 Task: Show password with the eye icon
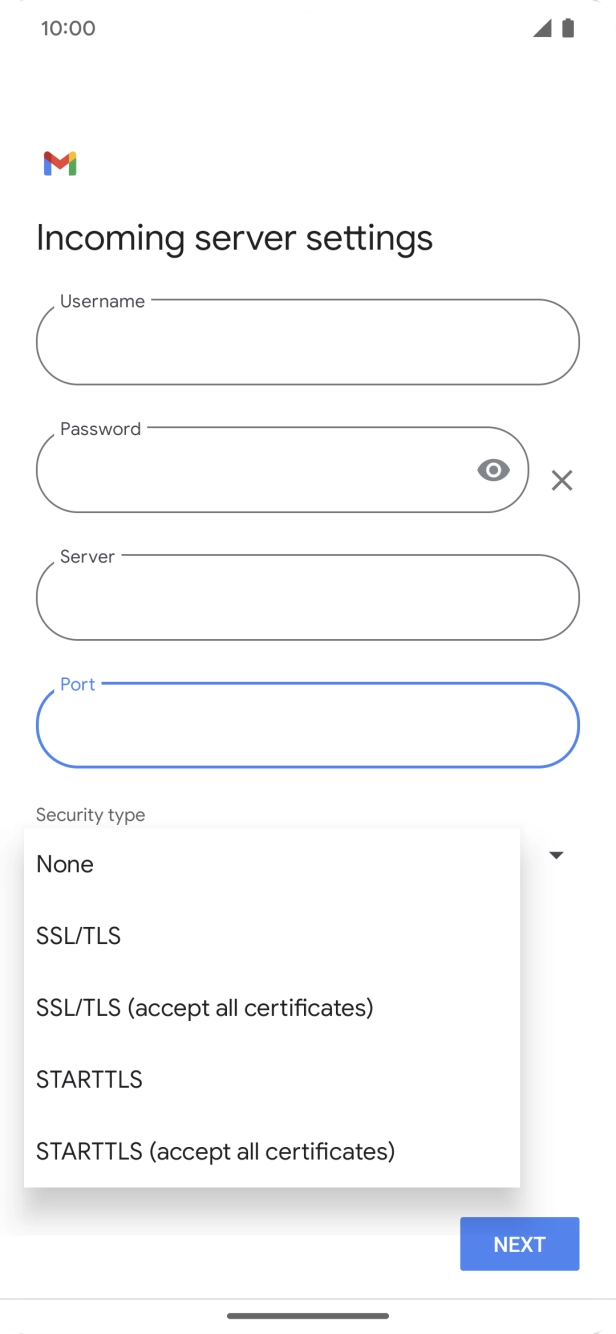tap(493, 470)
